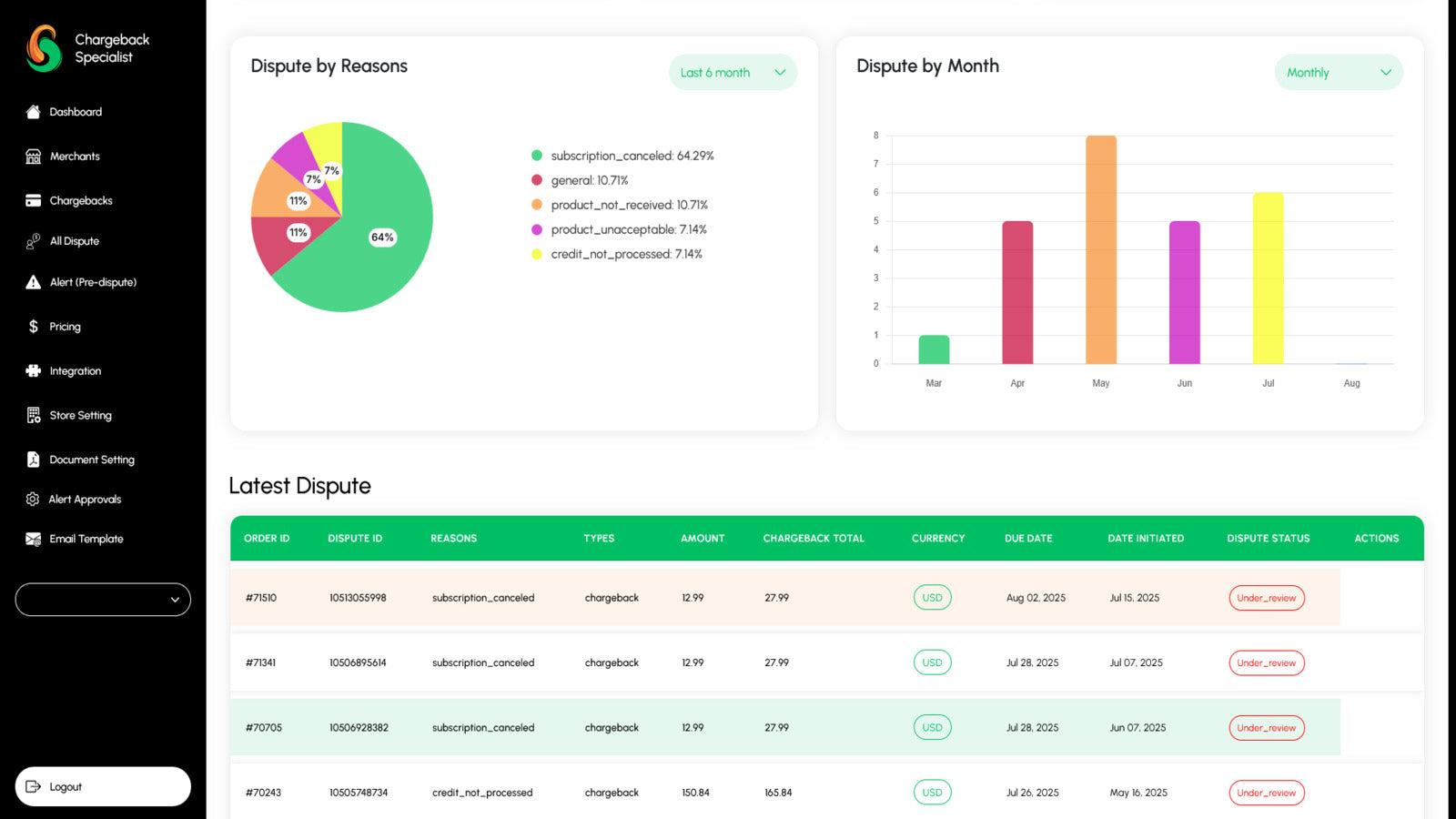Click the Integration puzzle piece icon
The image size is (1456, 819).
34,371
